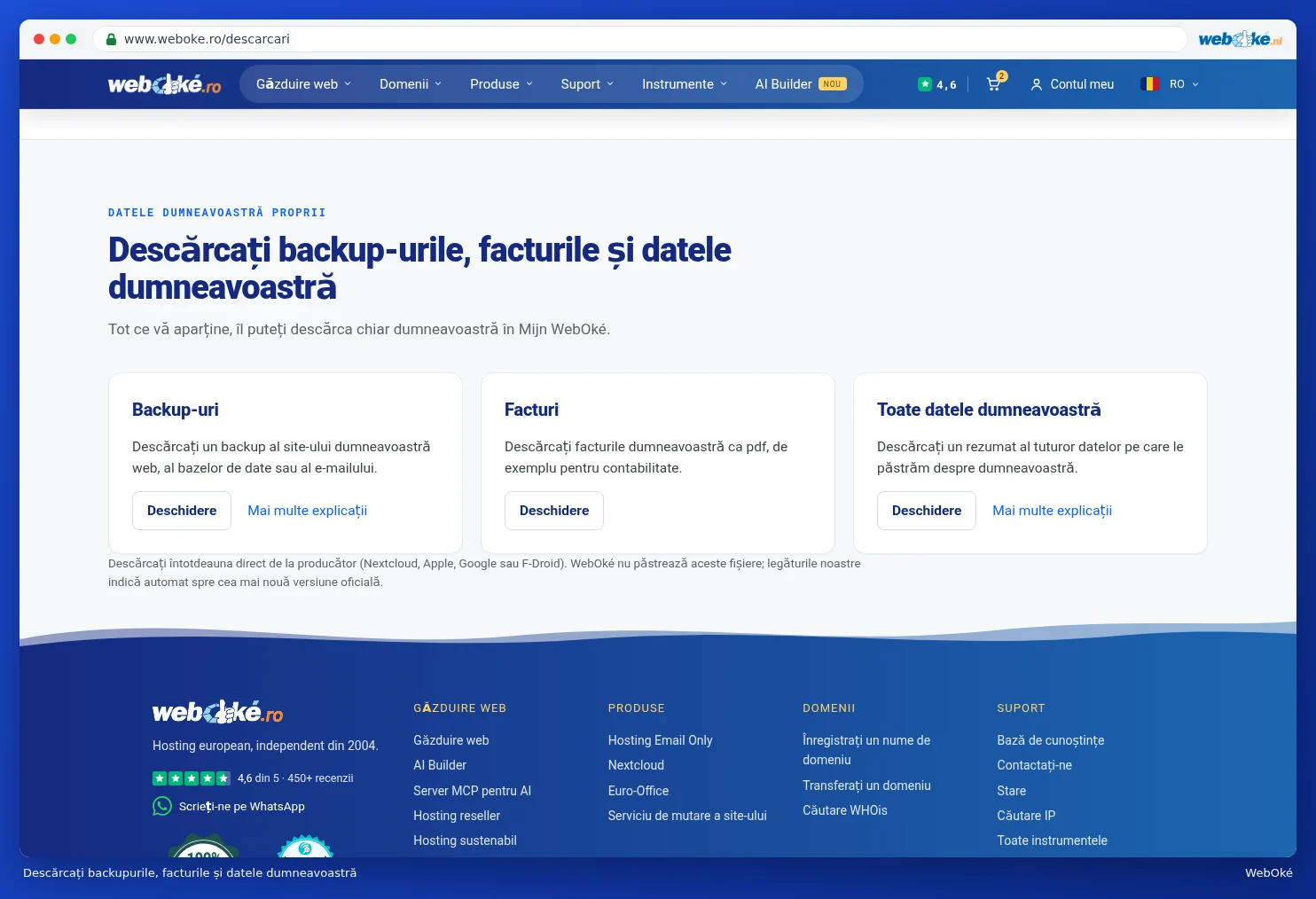Click Deschidere in Toate datele dumneavoastră card
1316x899 pixels.
(927, 511)
